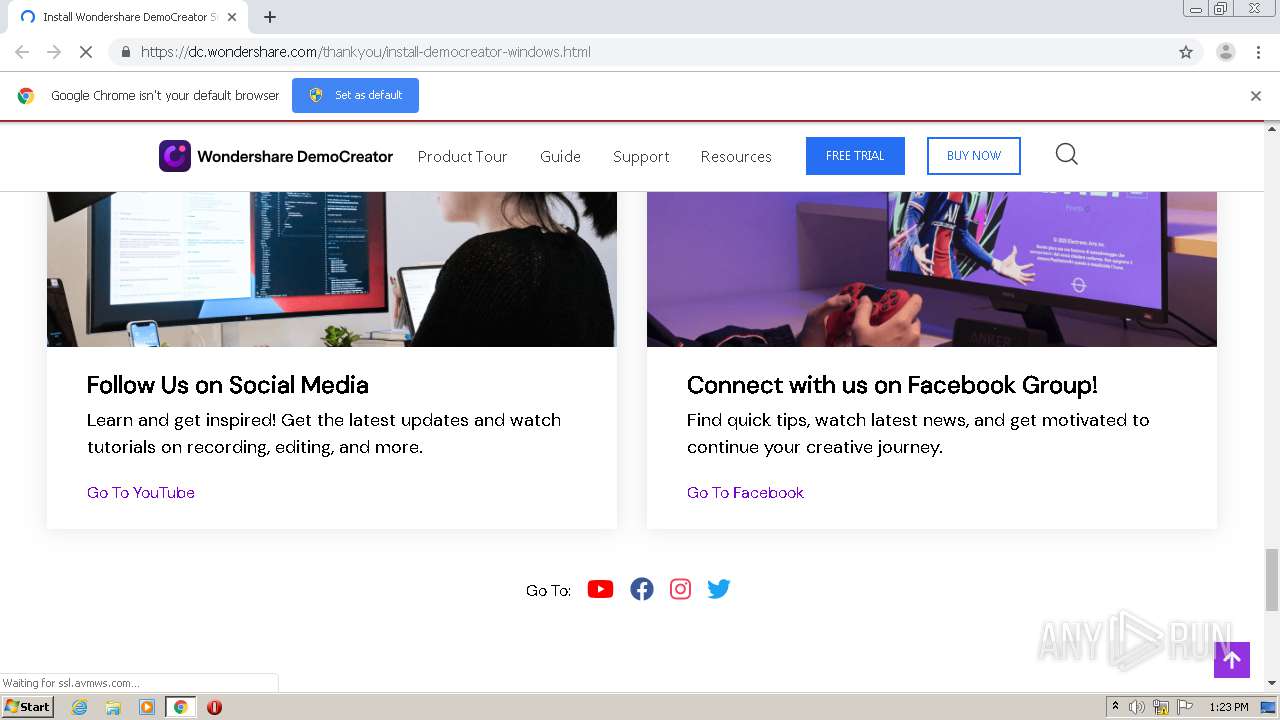Viewport: 1280px width, 720px height.
Task: Open the Guide menu item
Action: (x=560, y=156)
